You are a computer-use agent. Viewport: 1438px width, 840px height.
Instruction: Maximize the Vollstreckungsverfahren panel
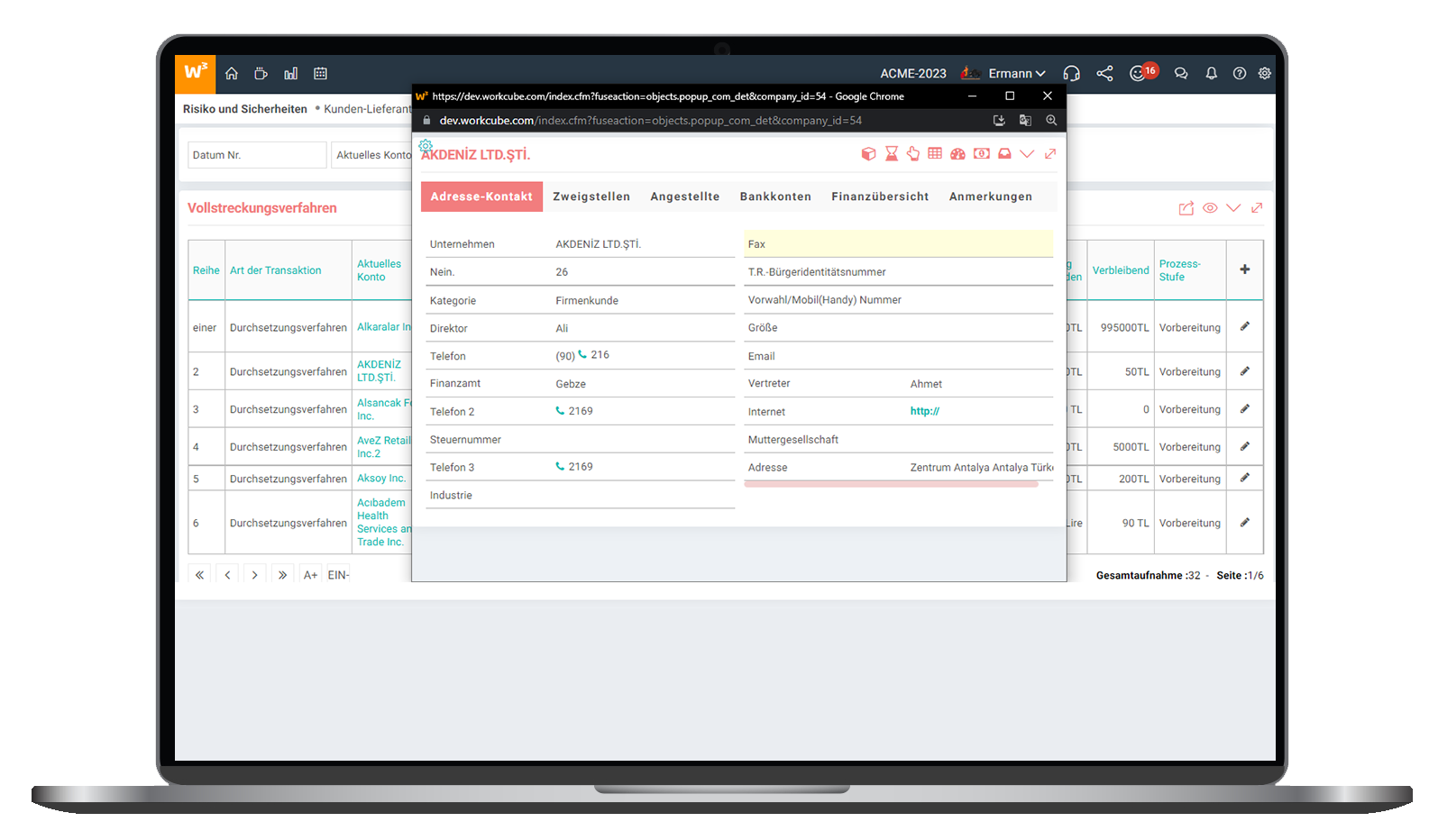coord(1257,208)
